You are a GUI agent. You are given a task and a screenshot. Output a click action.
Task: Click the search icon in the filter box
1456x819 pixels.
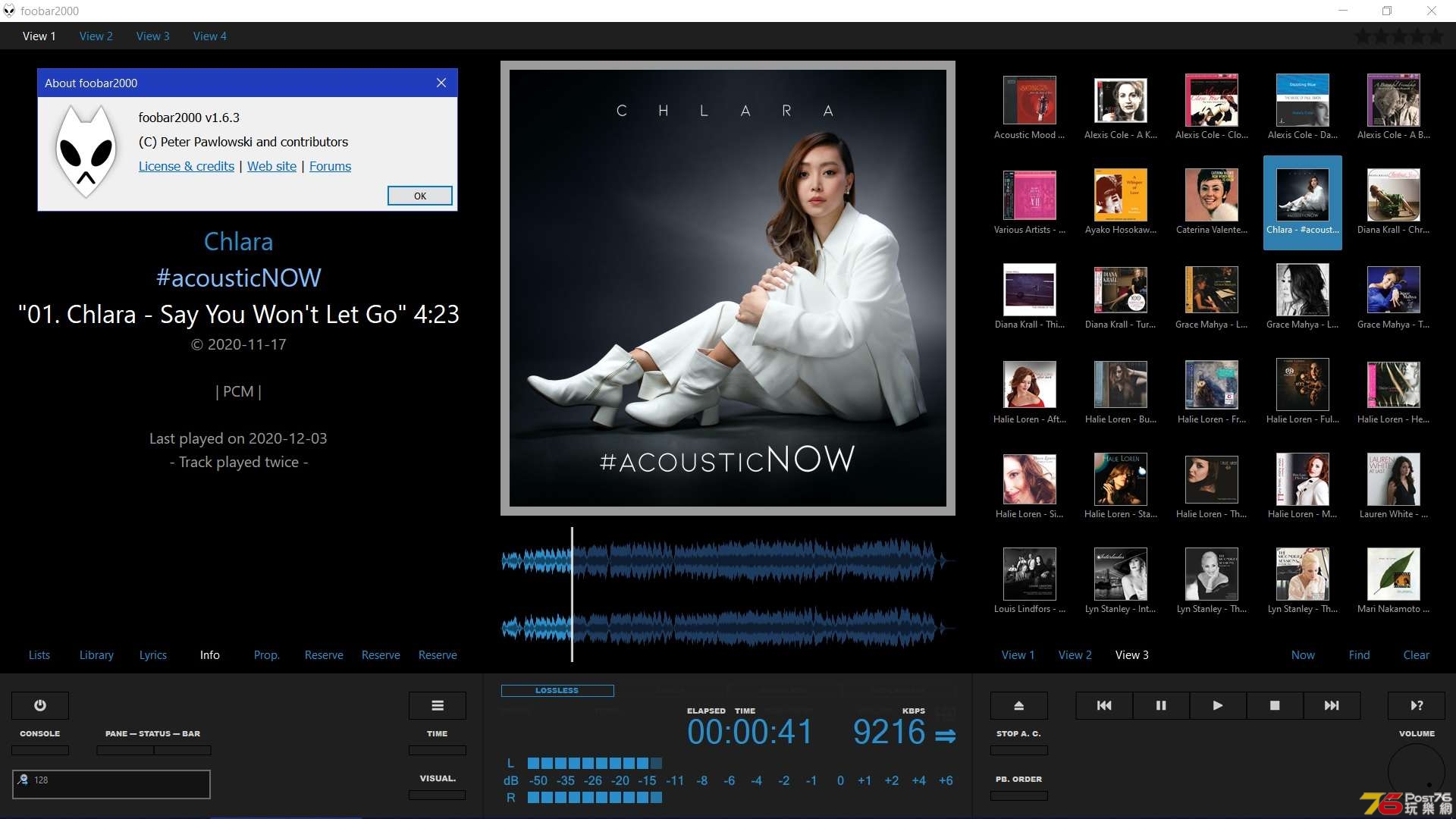[23, 780]
